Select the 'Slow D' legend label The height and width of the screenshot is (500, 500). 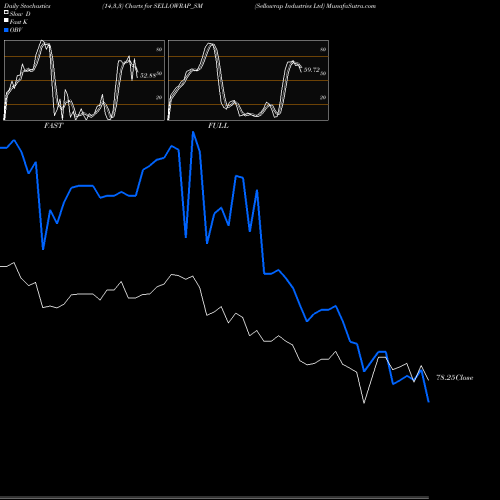pos(20,14)
